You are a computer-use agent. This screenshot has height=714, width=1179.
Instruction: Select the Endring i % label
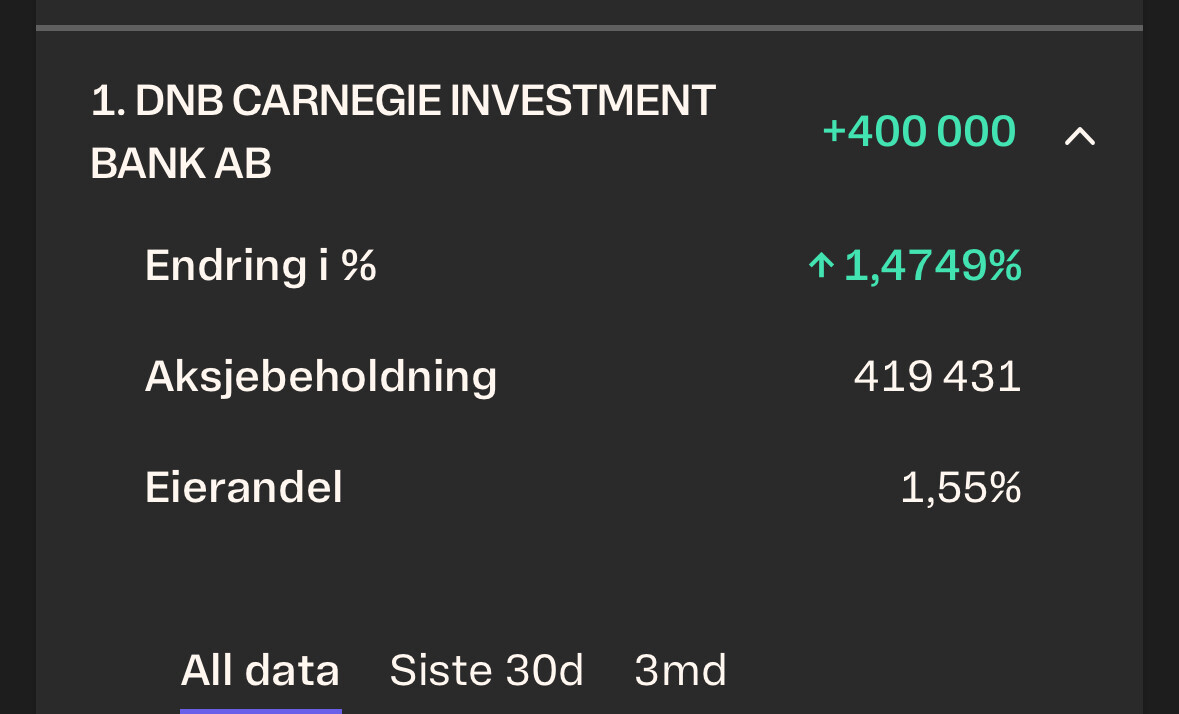pos(260,266)
